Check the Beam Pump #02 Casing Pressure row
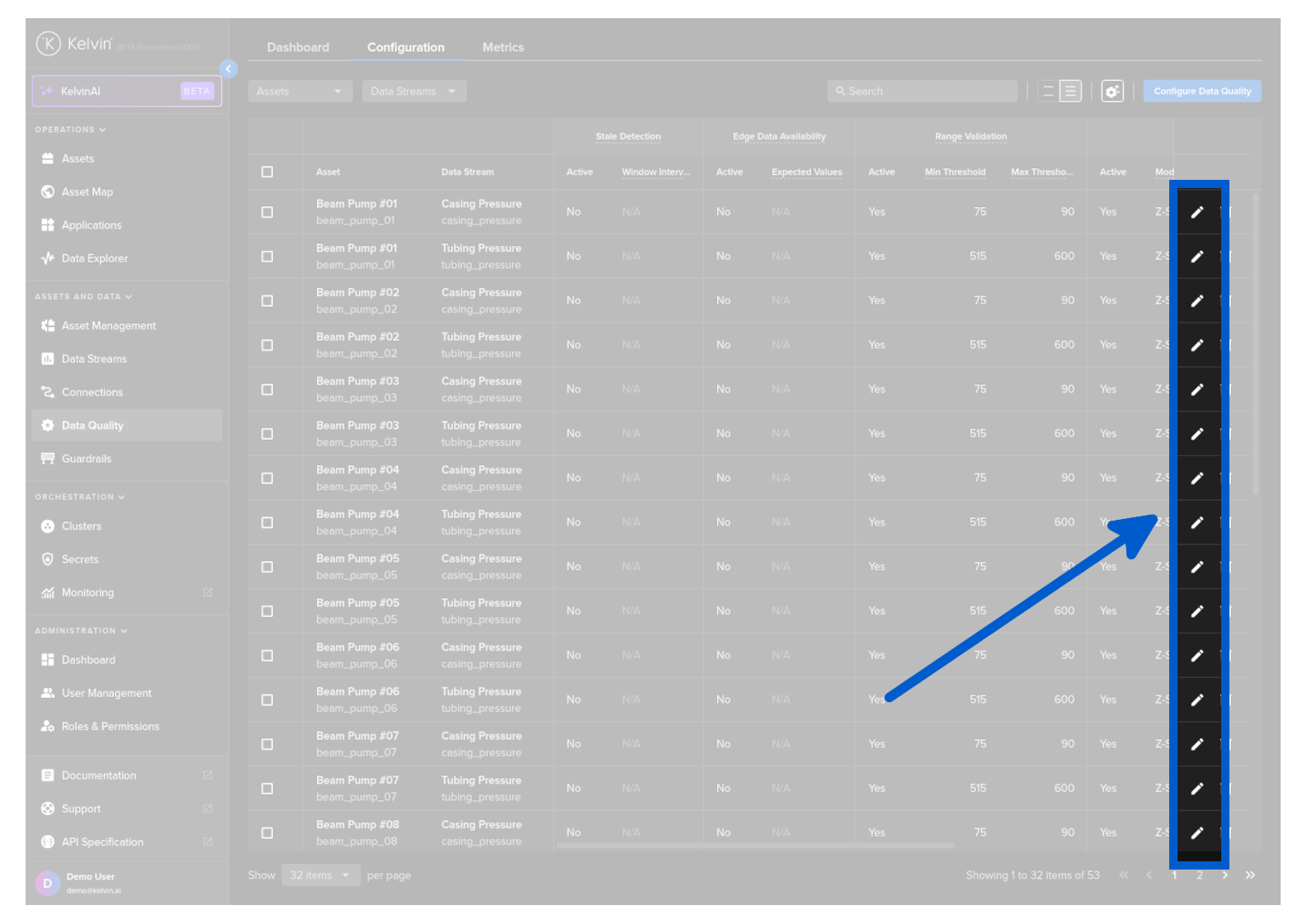The image size is (1307, 924). point(267,301)
